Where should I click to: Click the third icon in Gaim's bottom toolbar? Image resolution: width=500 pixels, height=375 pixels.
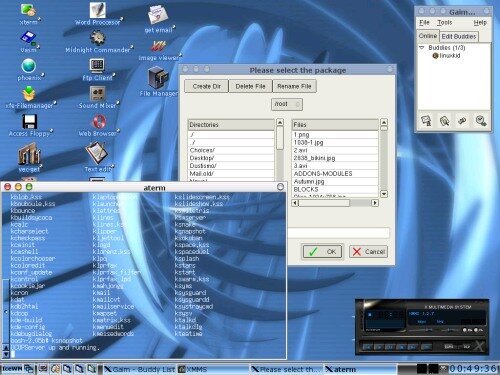click(x=462, y=120)
